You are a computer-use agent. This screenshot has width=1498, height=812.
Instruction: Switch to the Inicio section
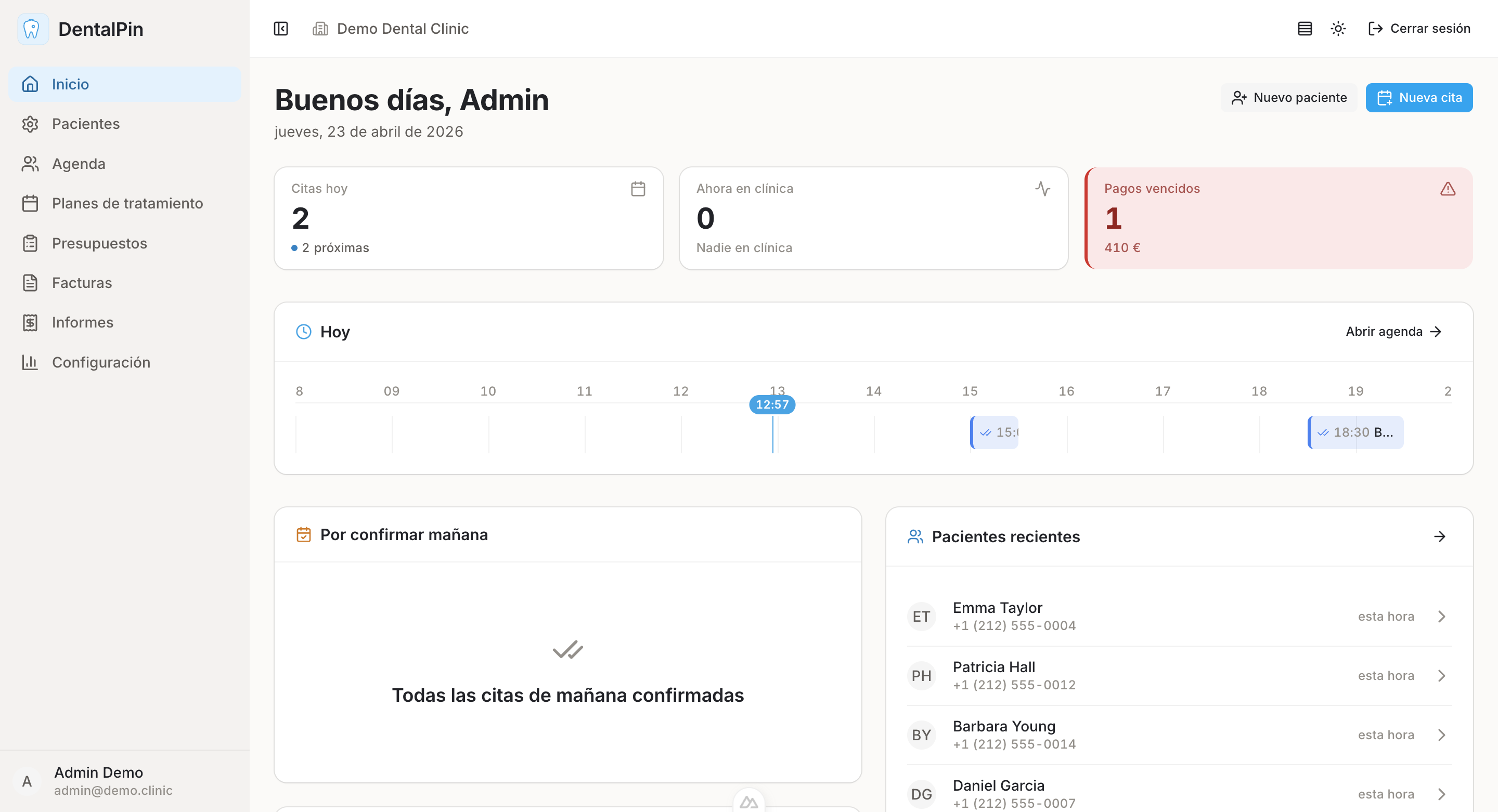[x=70, y=84]
